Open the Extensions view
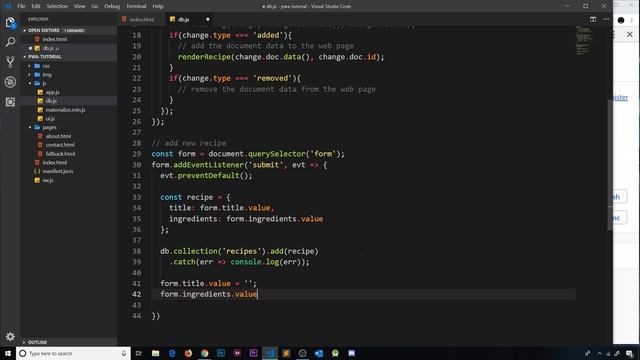 click(10, 102)
